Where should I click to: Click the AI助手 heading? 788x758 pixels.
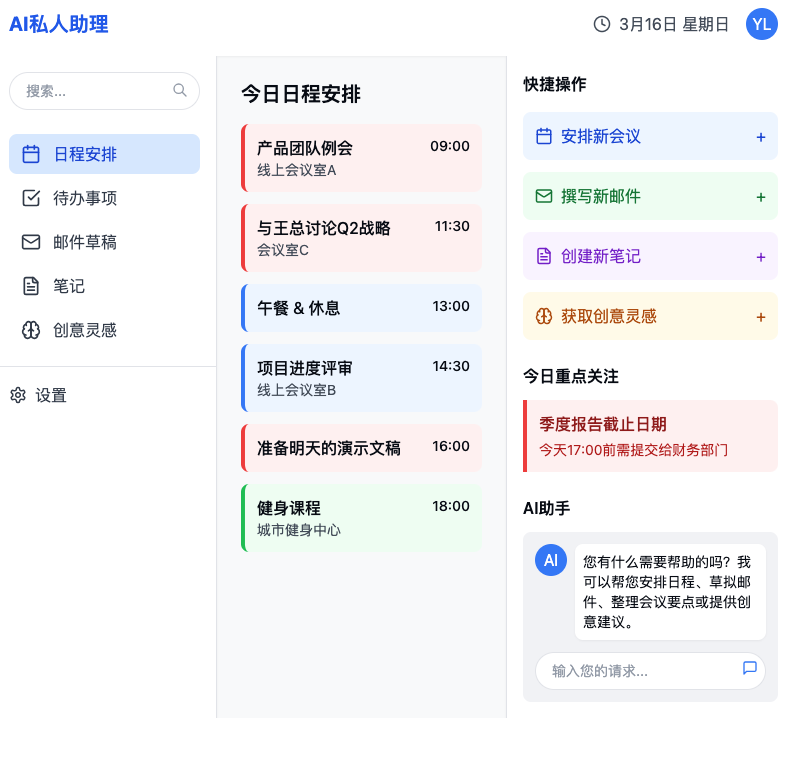coord(547,508)
